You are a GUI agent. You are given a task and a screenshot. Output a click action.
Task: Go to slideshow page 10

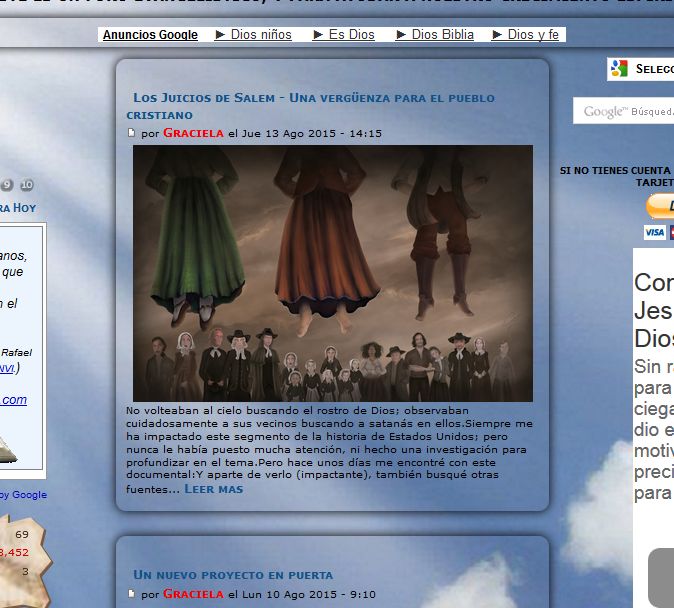tap(27, 185)
